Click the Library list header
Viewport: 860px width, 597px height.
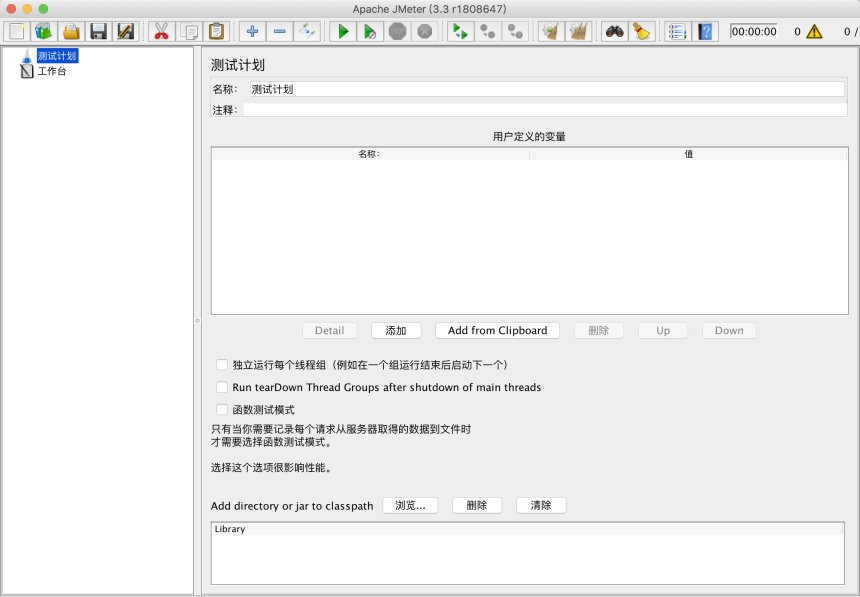pos(528,529)
